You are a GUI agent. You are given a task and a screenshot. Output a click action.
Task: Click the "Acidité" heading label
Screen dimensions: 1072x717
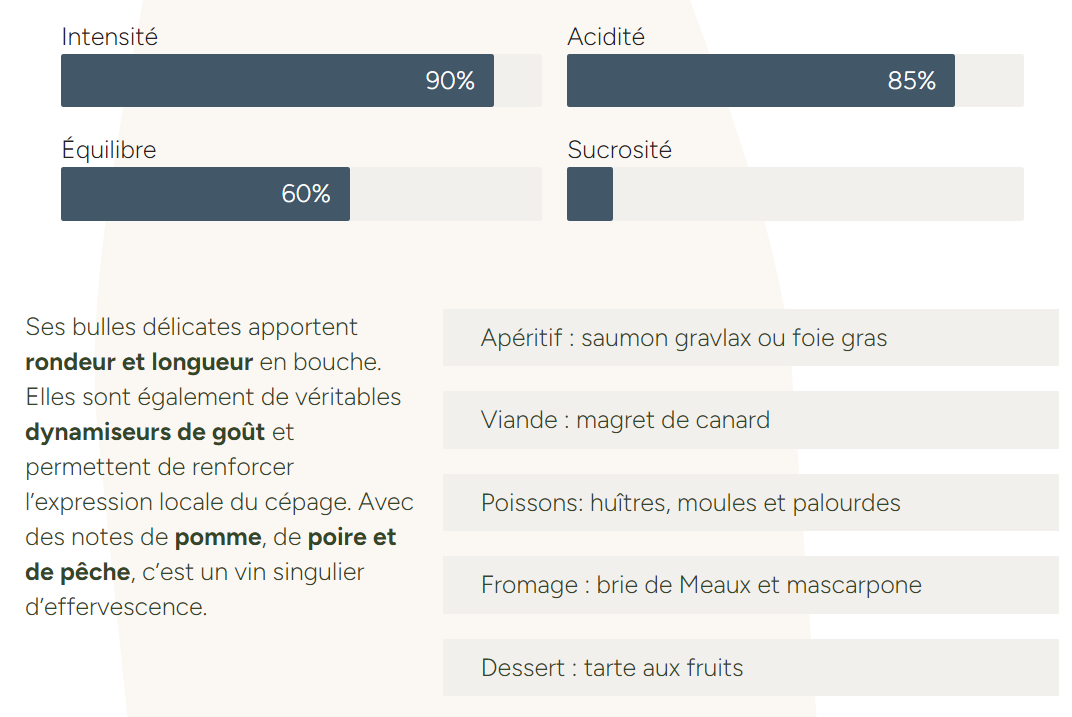(x=606, y=37)
